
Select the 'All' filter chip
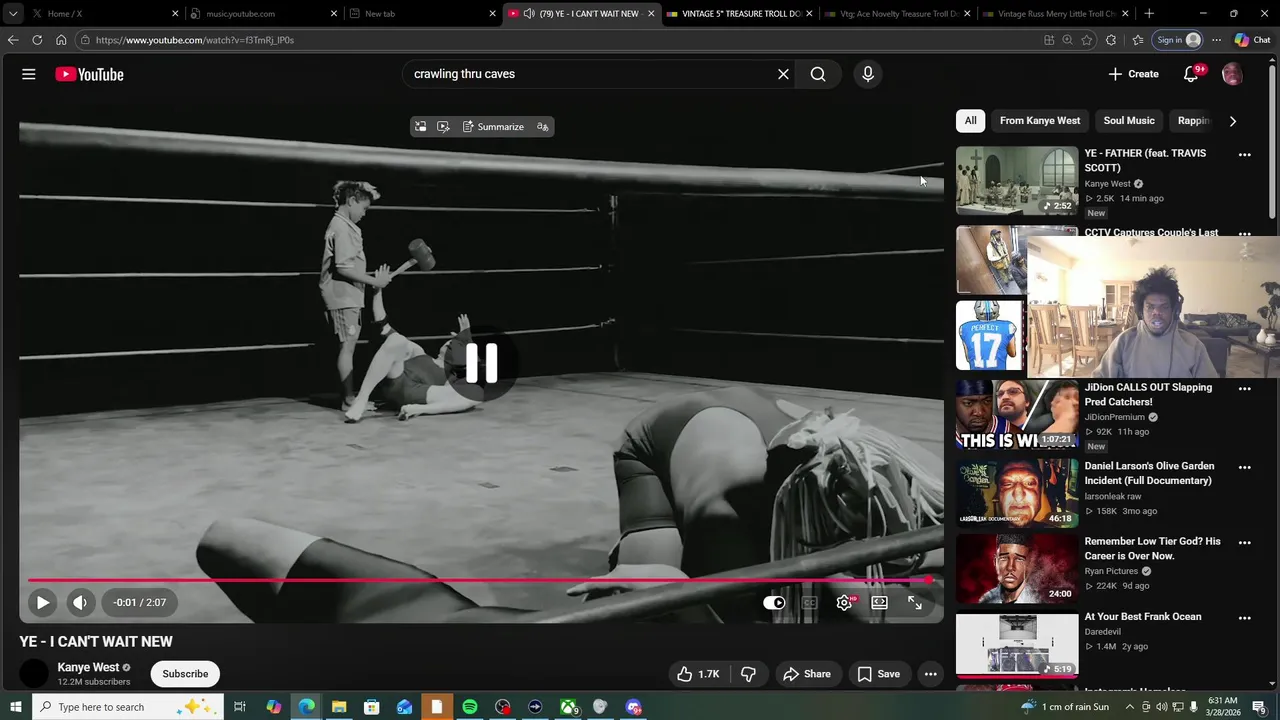[970, 121]
